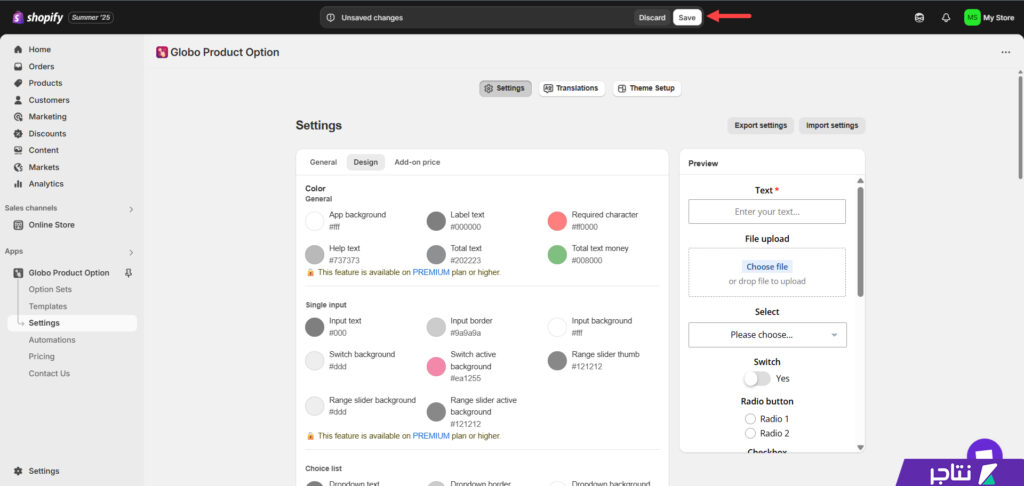This screenshot has height=486, width=1024.
Task: Open Pricing in sidebar
Action: click(41, 357)
